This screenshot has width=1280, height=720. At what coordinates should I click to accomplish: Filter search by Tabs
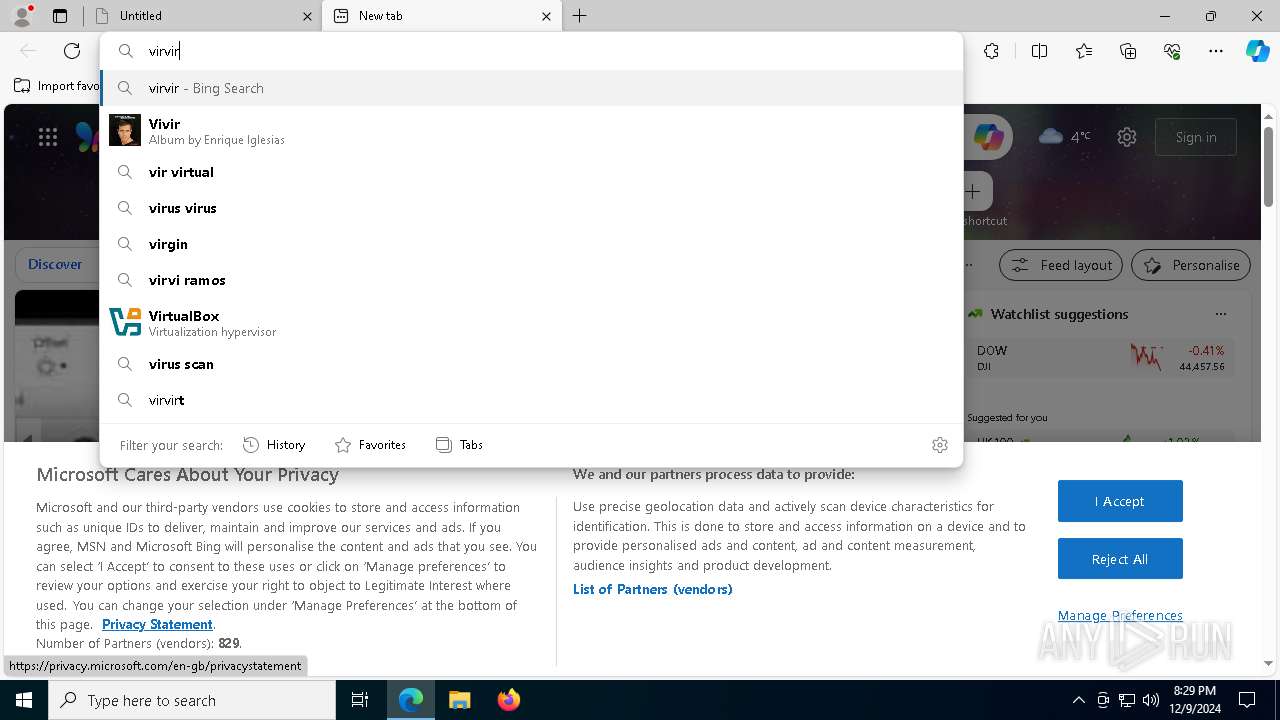pyautogui.click(x=460, y=445)
